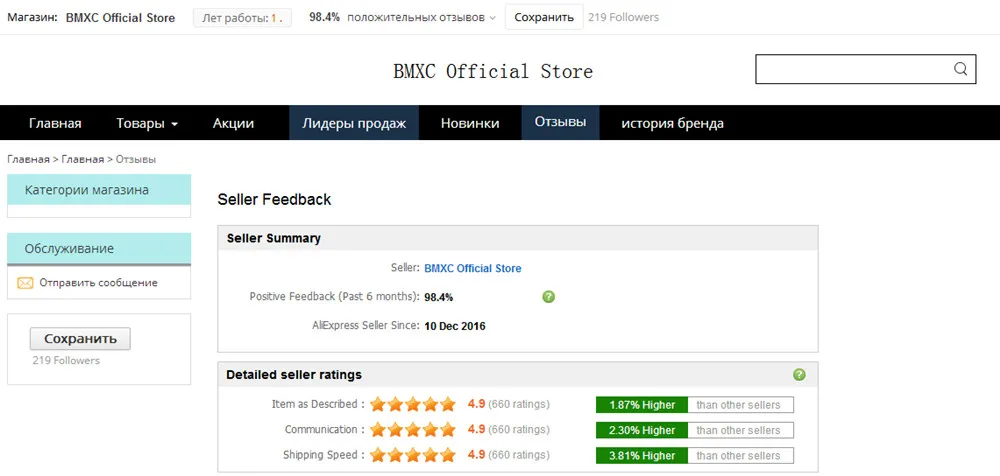Click the large BMXC Official Store title
1000x476 pixels.
493,71
